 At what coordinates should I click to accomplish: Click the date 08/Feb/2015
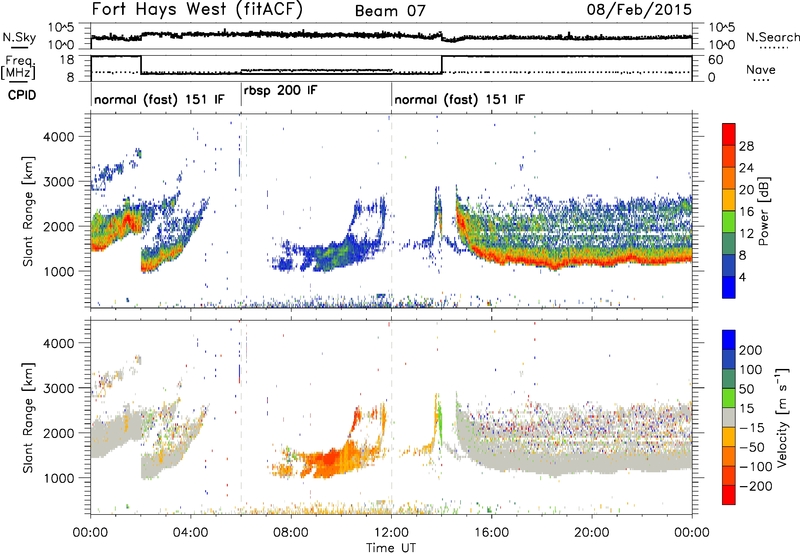click(639, 9)
